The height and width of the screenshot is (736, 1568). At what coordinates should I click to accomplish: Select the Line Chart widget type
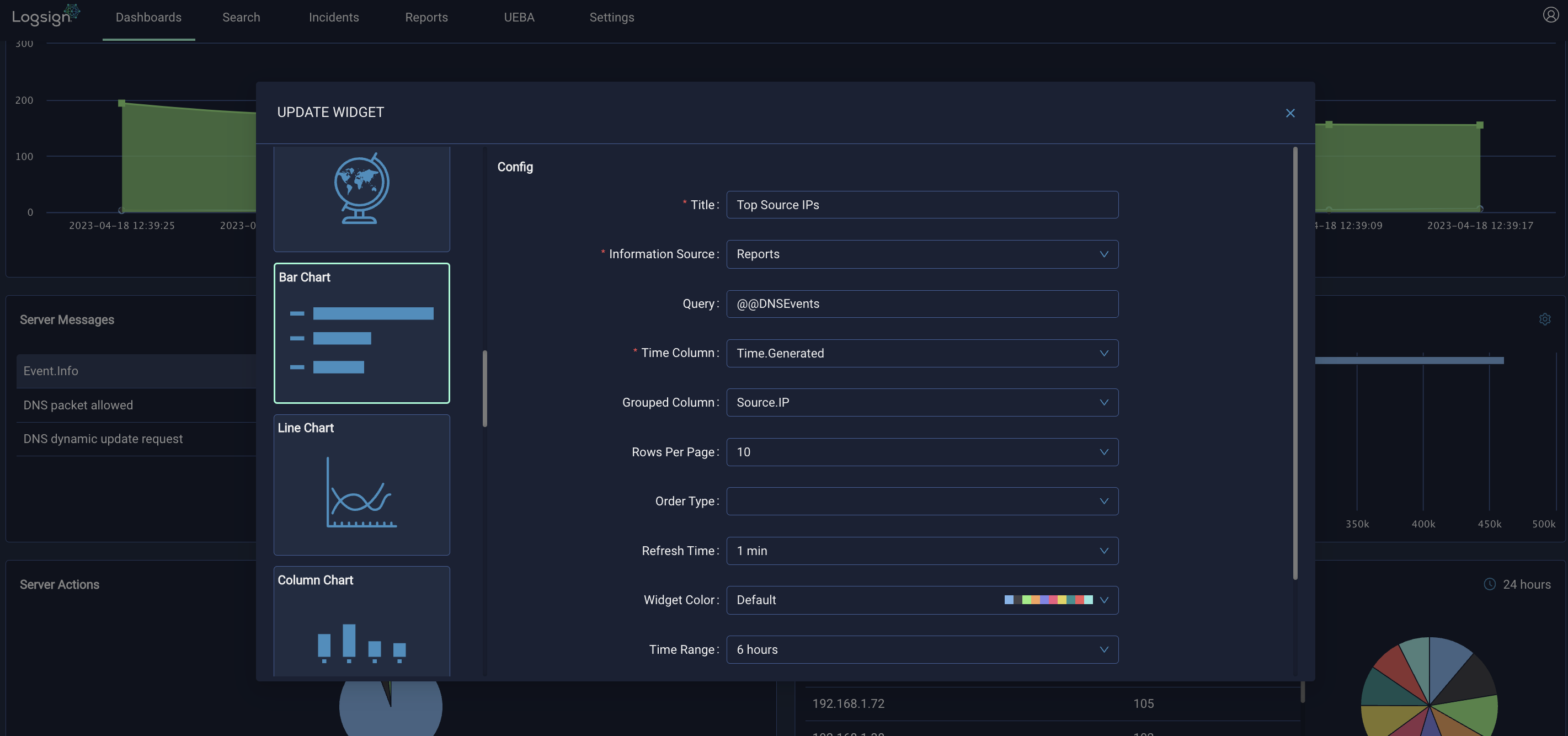tap(361, 484)
